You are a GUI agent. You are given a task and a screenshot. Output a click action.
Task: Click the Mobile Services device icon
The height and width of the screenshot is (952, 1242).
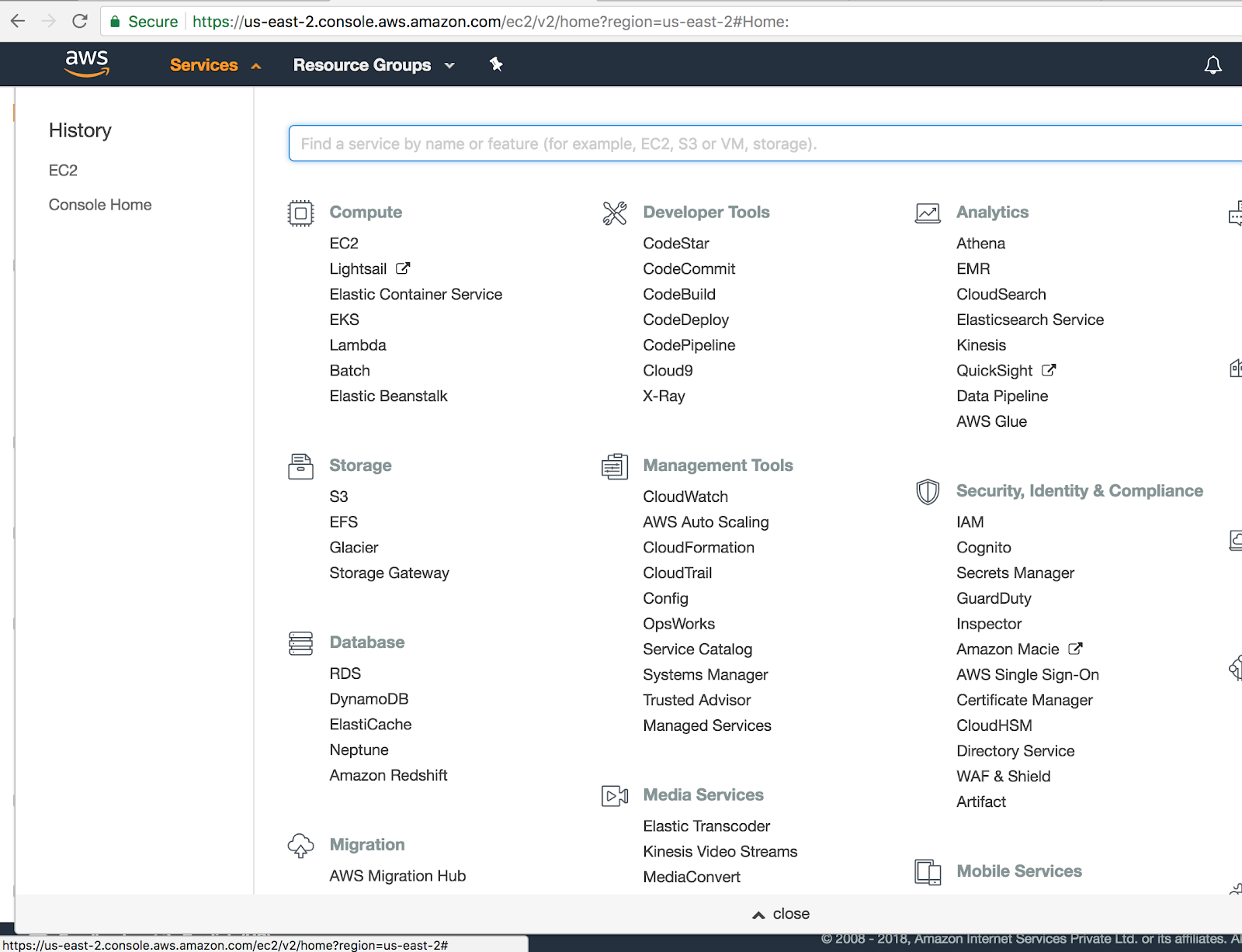(928, 872)
